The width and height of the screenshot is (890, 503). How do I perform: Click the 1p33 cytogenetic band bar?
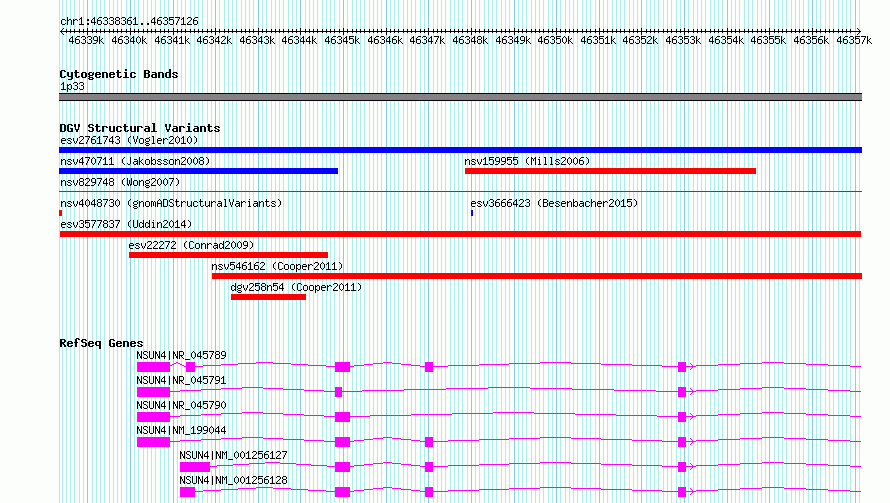(x=460, y=97)
